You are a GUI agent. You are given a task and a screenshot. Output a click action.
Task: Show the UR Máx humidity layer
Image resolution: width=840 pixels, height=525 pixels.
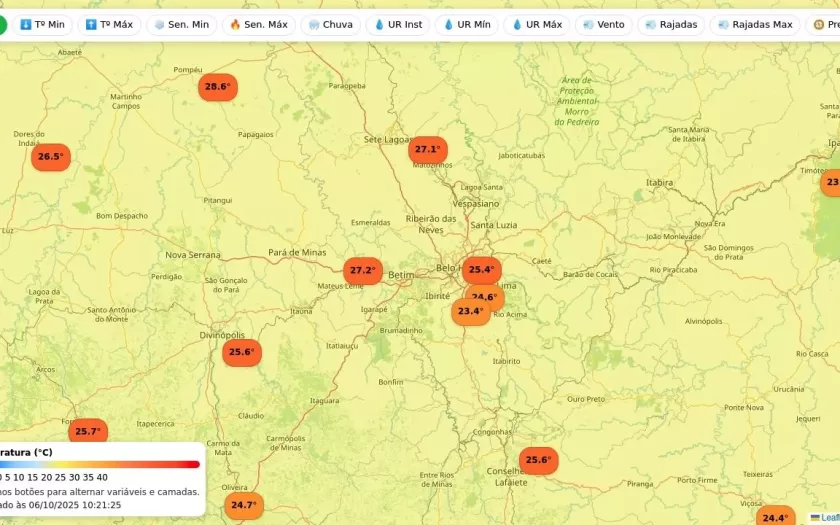click(x=536, y=24)
